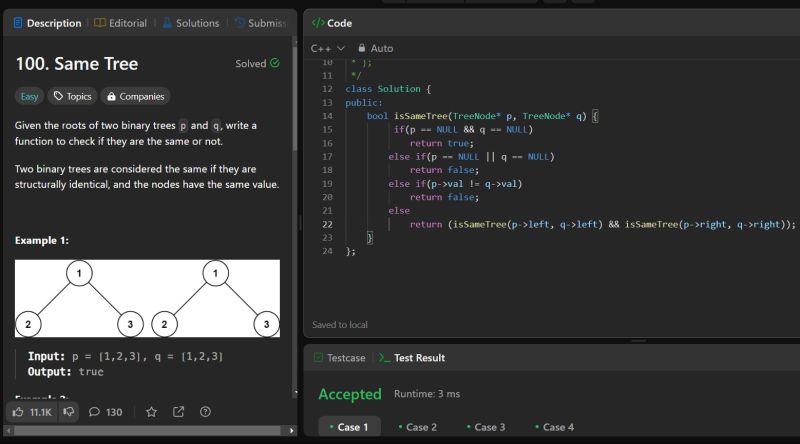Click the 'class Solution {' code line

click(388, 89)
